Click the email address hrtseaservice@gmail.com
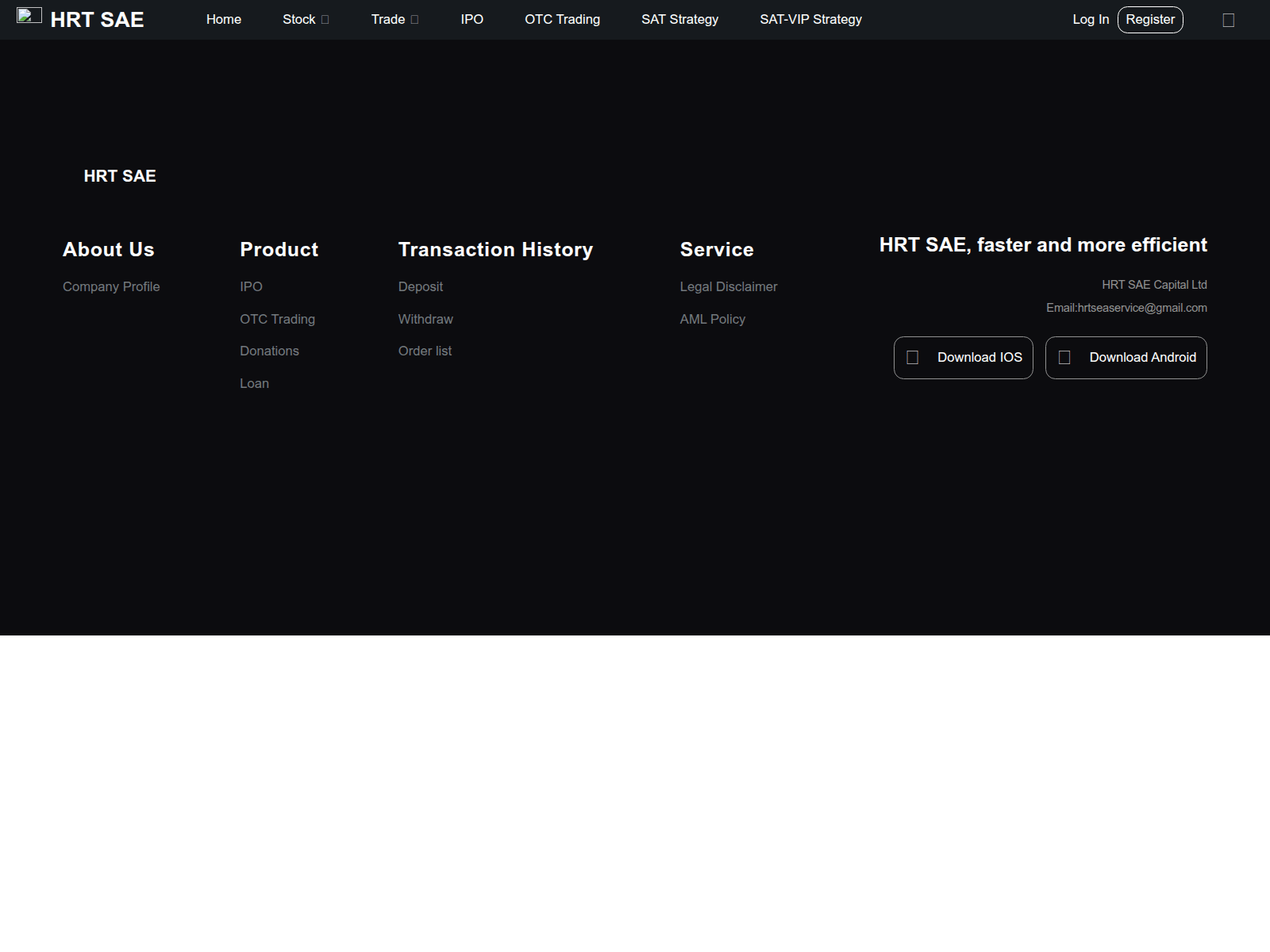This screenshot has height=952, width=1270. click(x=1142, y=308)
